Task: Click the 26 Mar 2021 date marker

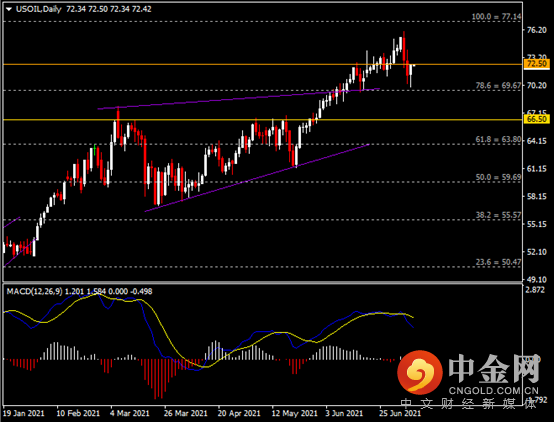Action: (185, 413)
